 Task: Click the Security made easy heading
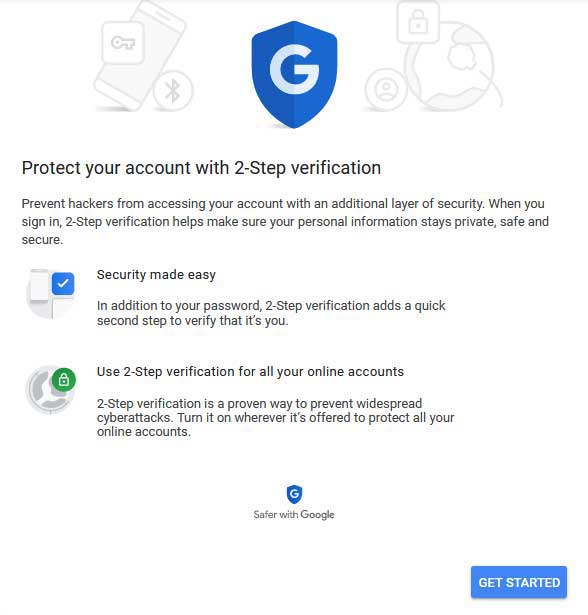pyautogui.click(x=156, y=275)
